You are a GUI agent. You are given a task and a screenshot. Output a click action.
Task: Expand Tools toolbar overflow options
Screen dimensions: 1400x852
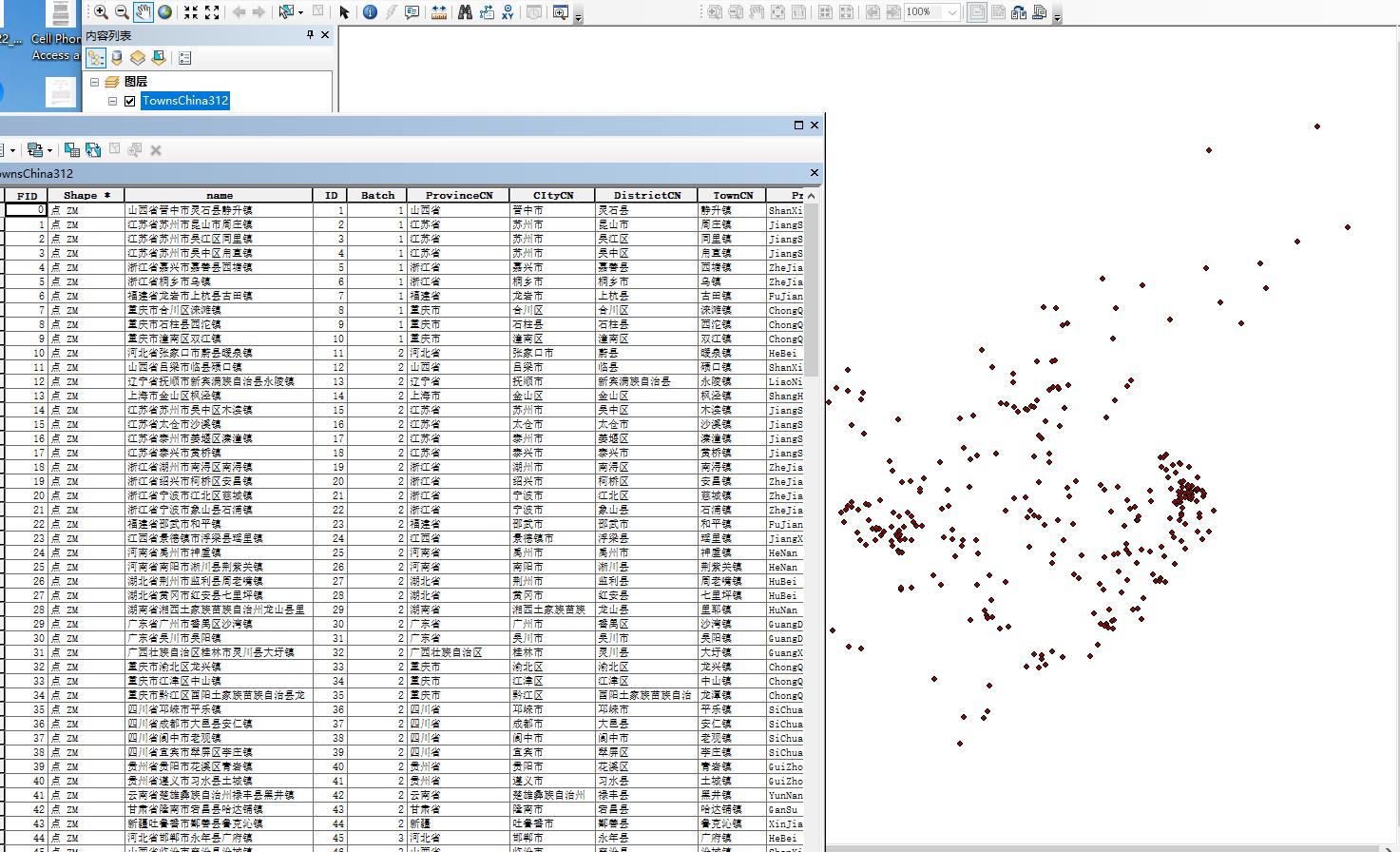tap(578, 16)
